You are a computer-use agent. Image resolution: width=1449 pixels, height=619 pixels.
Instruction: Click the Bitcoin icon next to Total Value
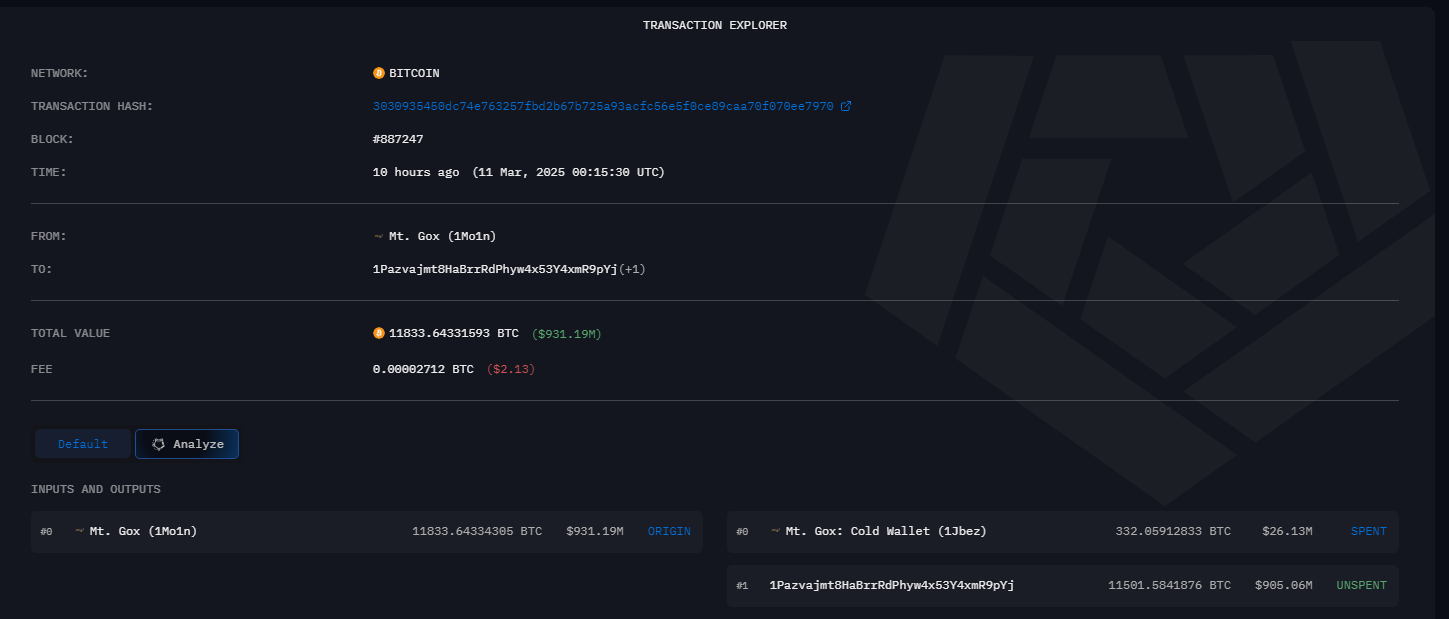tap(379, 333)
